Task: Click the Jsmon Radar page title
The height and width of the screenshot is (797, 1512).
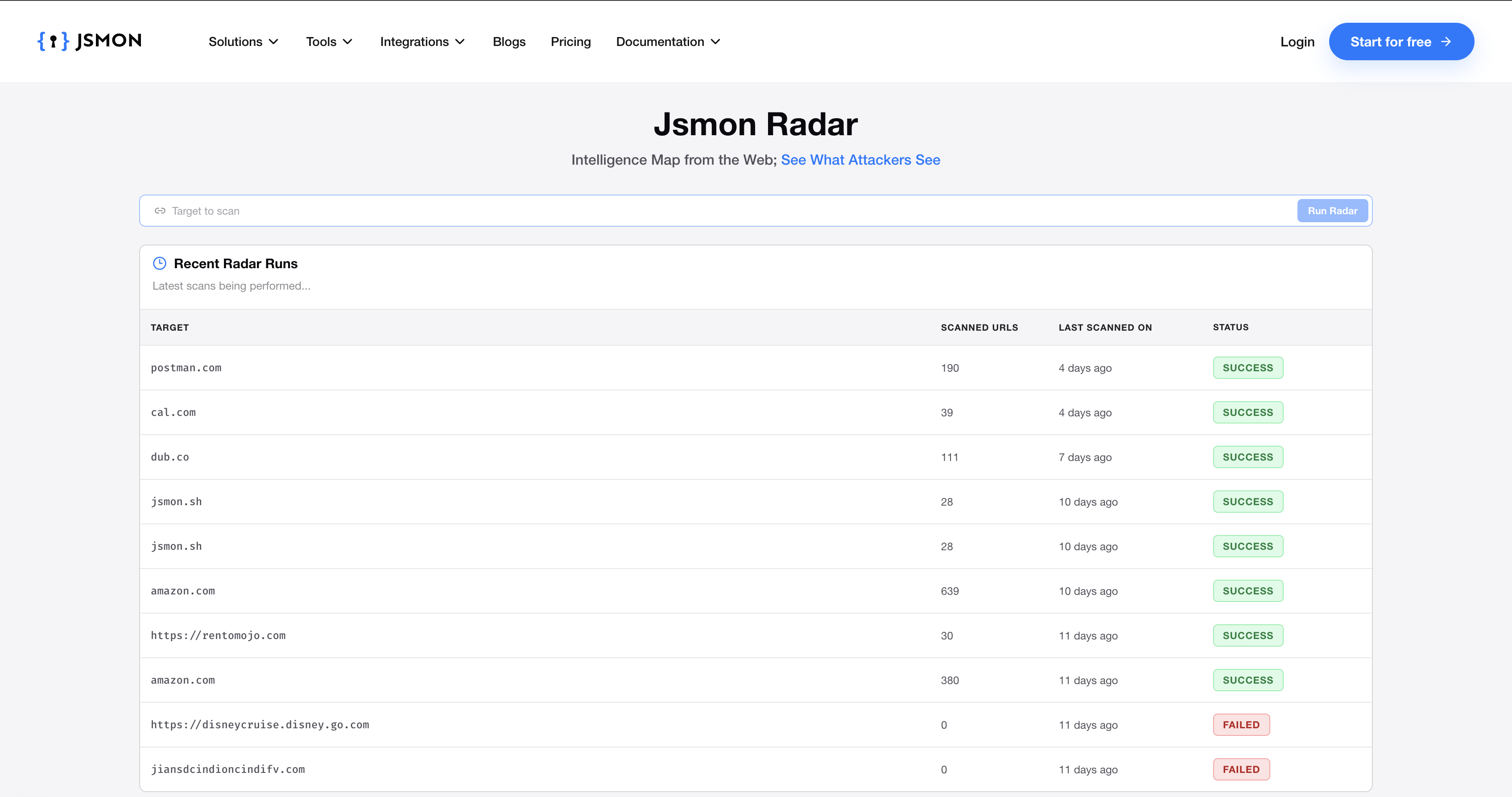Action: point(756,124)
